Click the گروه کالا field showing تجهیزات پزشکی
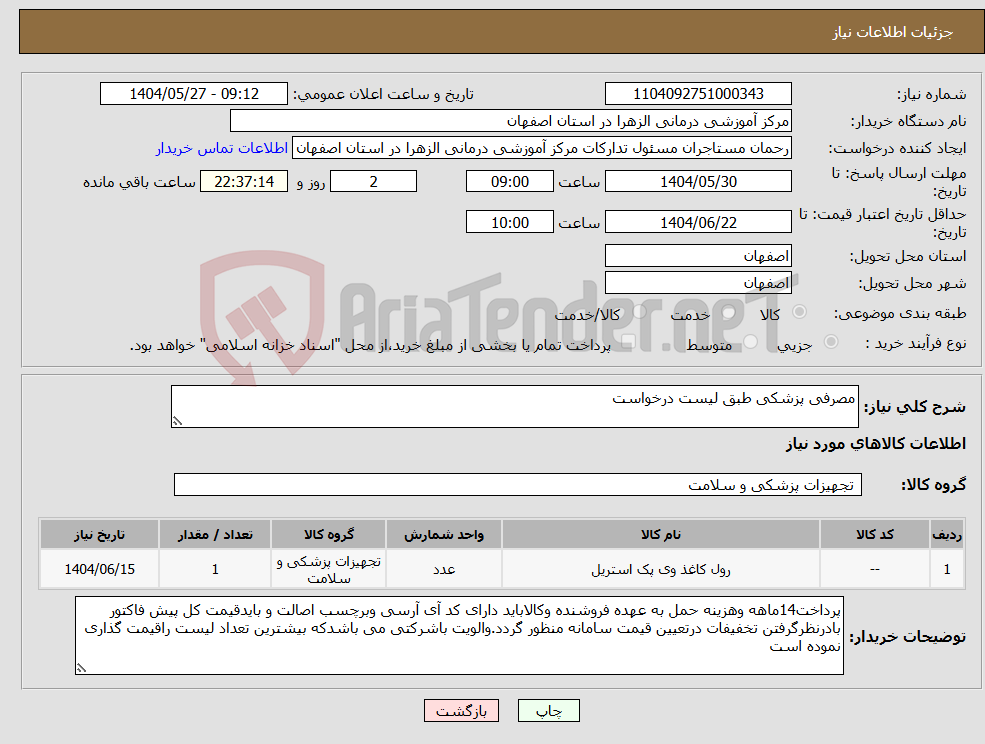This screenshot has height=744, width=985. (518, 484)
